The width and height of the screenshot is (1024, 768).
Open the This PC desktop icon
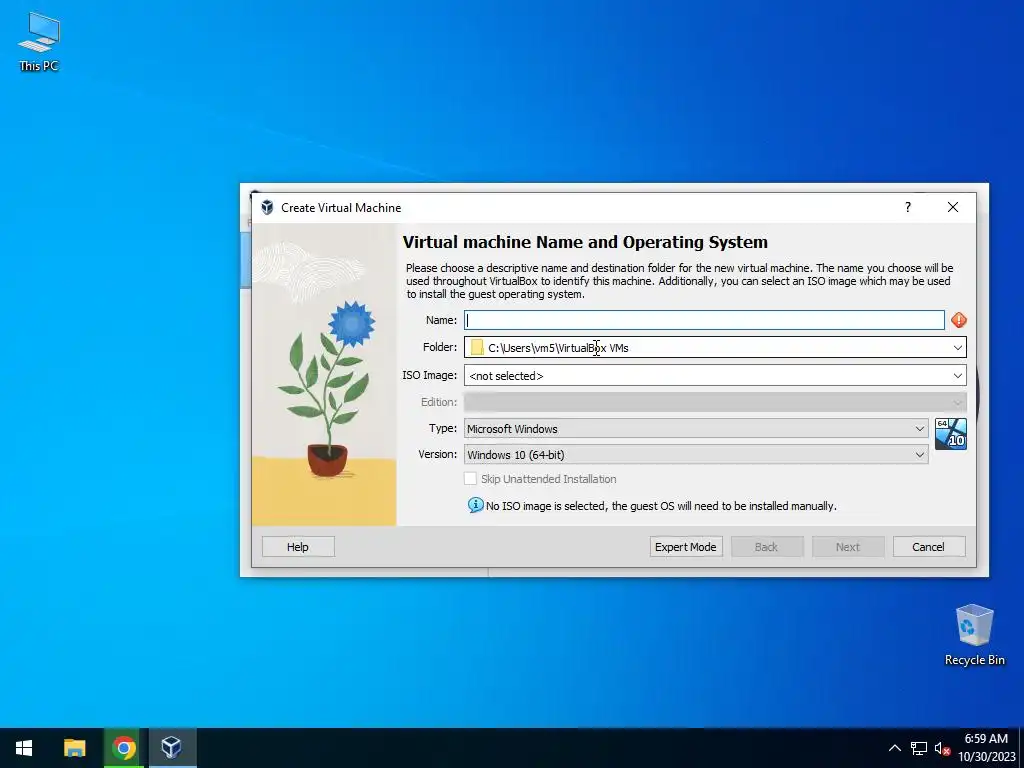pyautogui.click(x=39, y=42)
